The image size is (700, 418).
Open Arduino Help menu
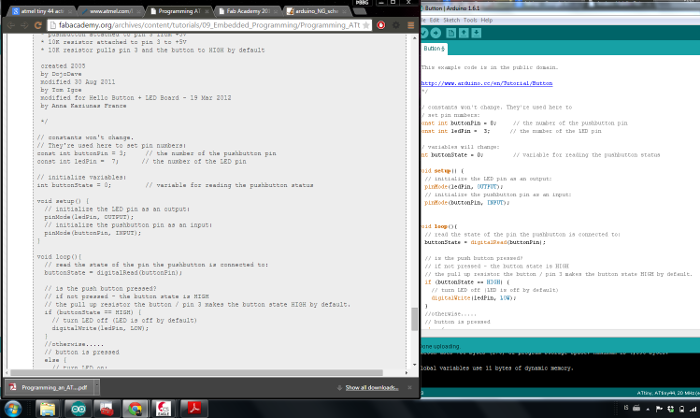(x=487, y=20)
